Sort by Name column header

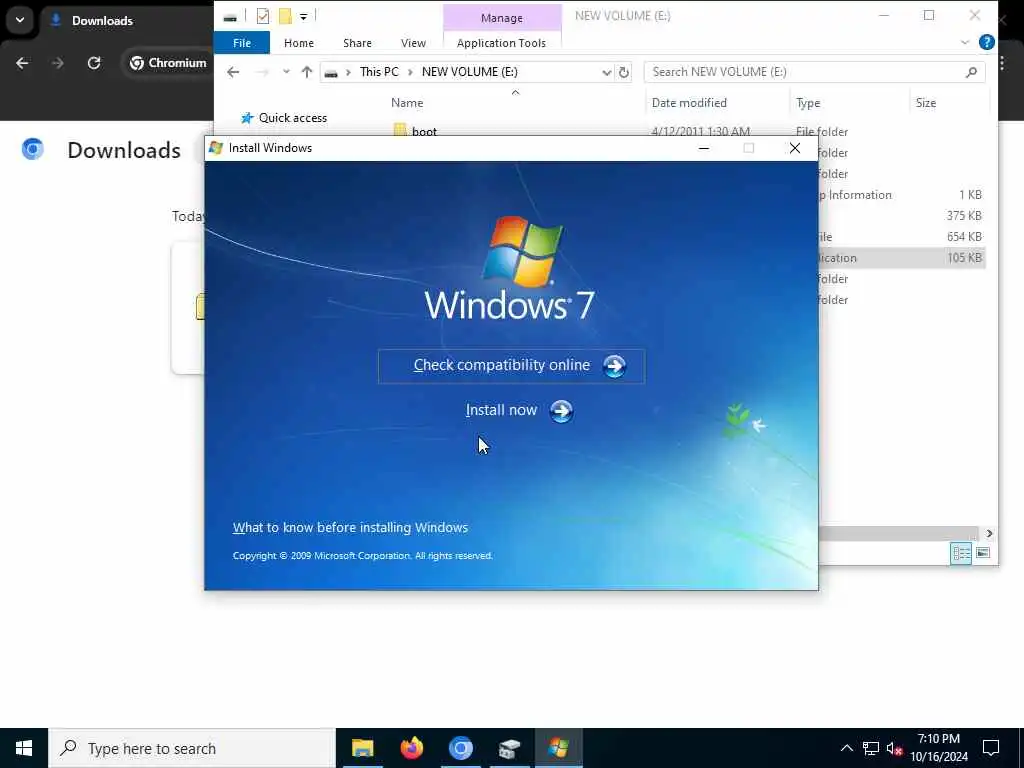click(407, 103)
